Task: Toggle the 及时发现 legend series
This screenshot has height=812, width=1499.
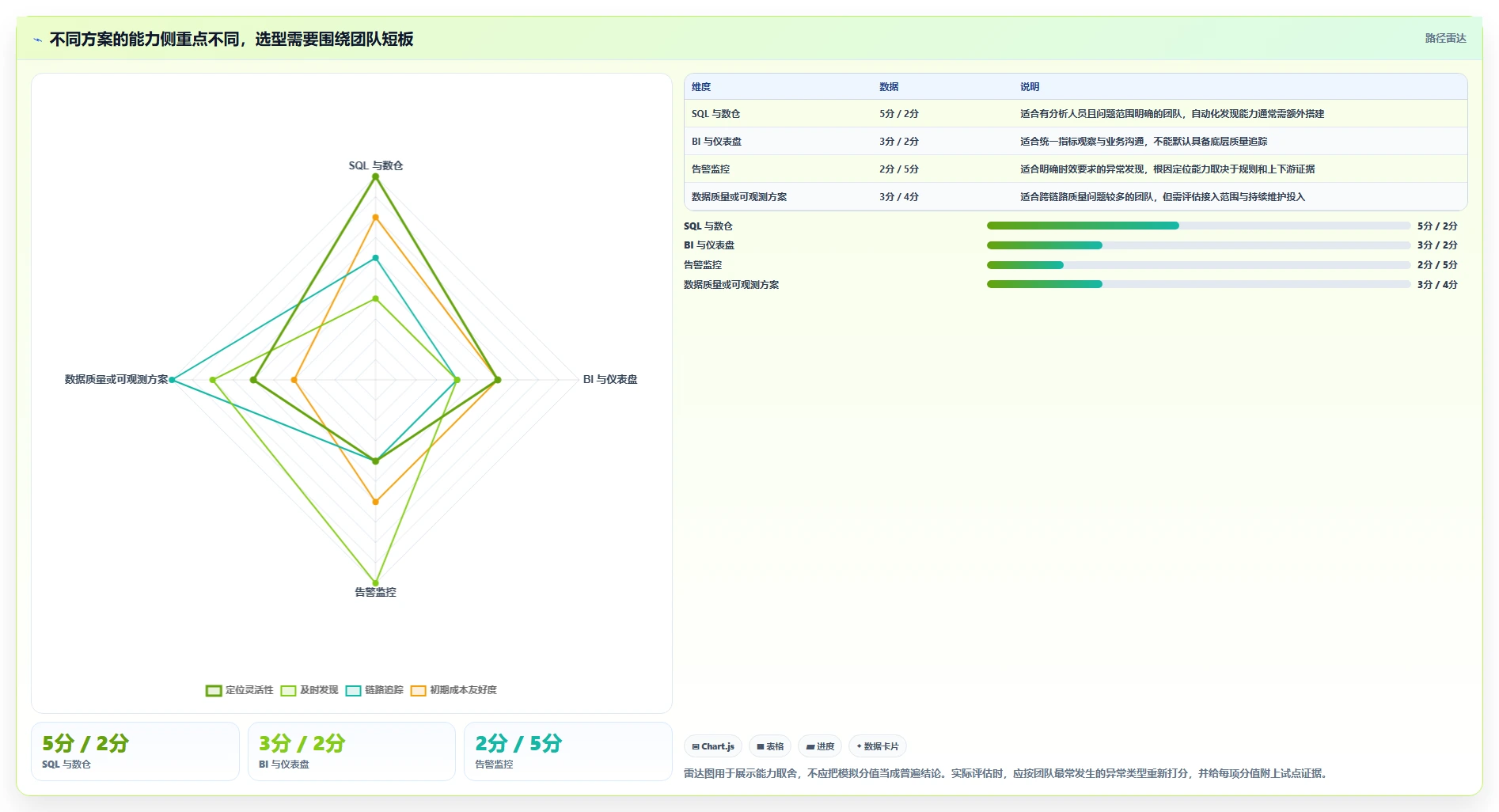Action: tap(309, 690)
